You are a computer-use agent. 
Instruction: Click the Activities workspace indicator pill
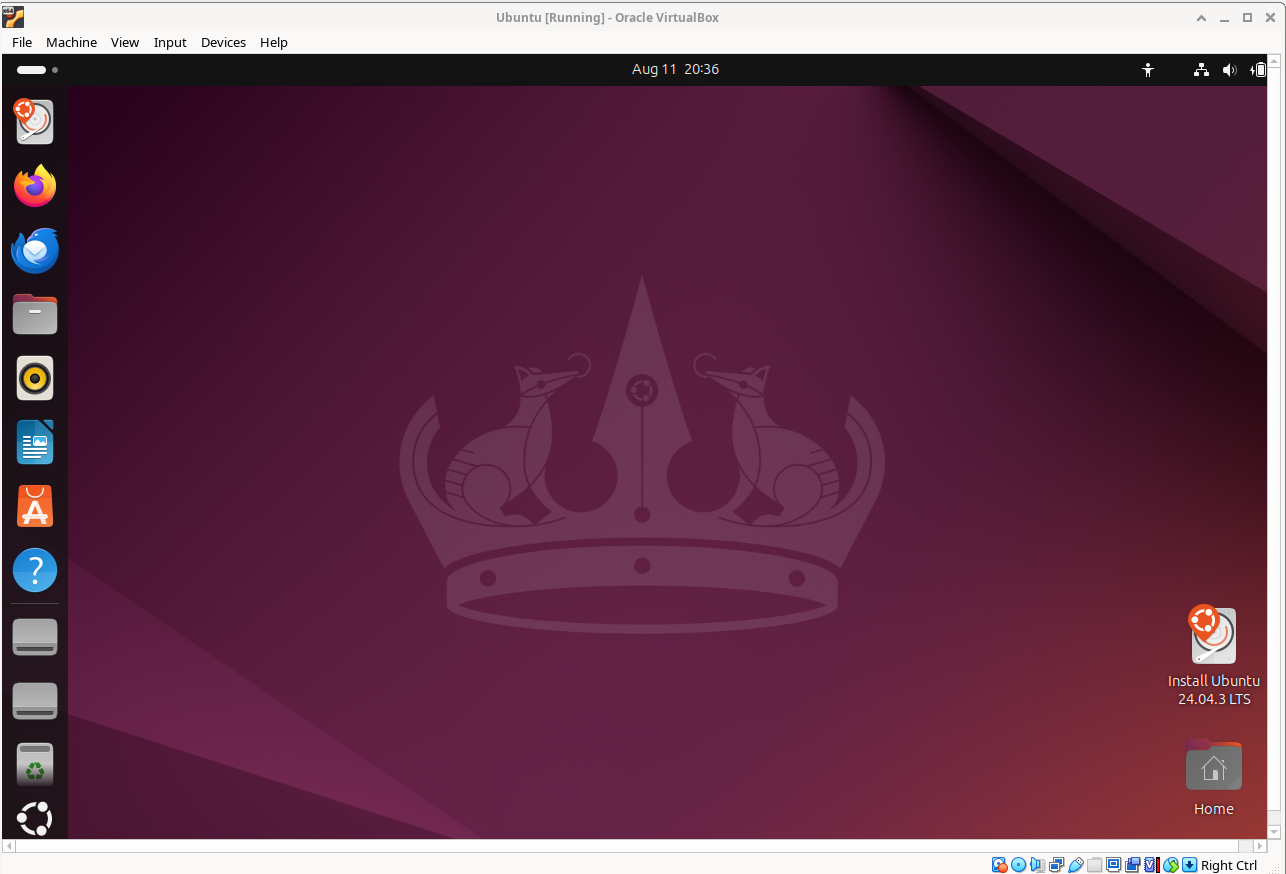tap(32, 70)
